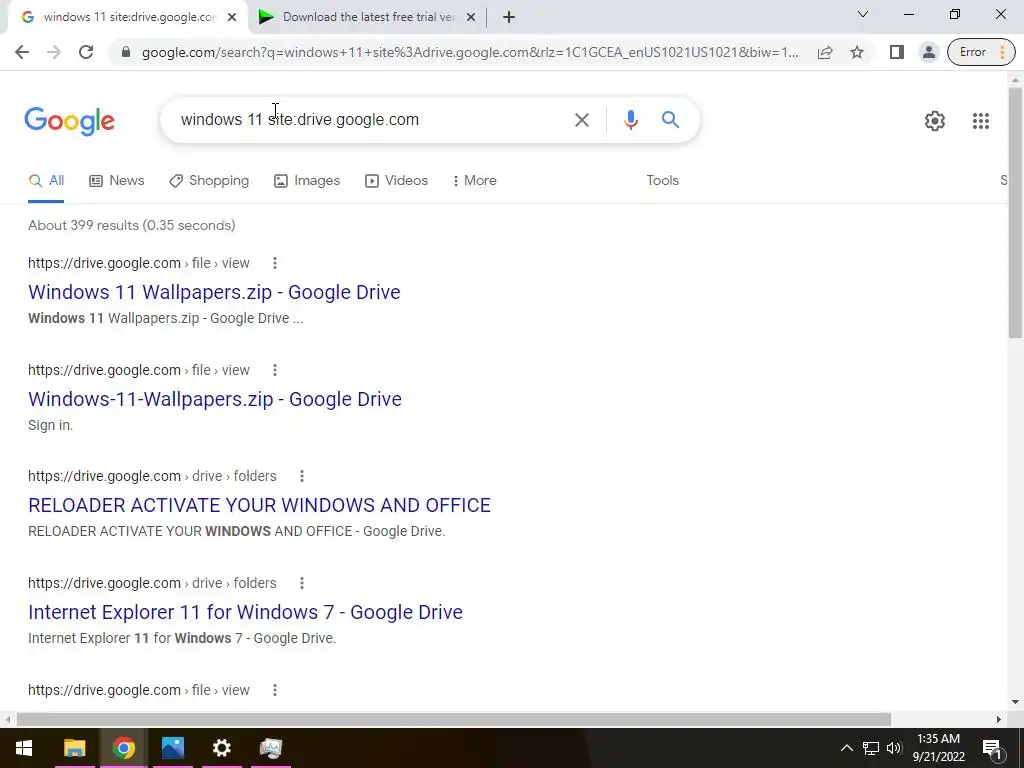Start voice search with microphone

[x=630, y=120]
